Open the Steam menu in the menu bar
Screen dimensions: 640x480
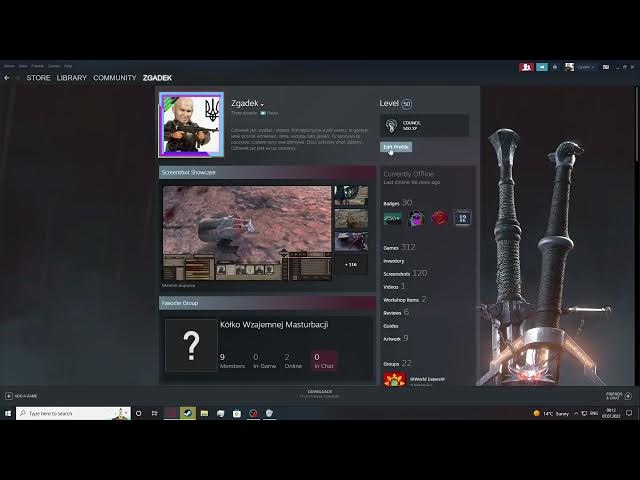point(9,66)
